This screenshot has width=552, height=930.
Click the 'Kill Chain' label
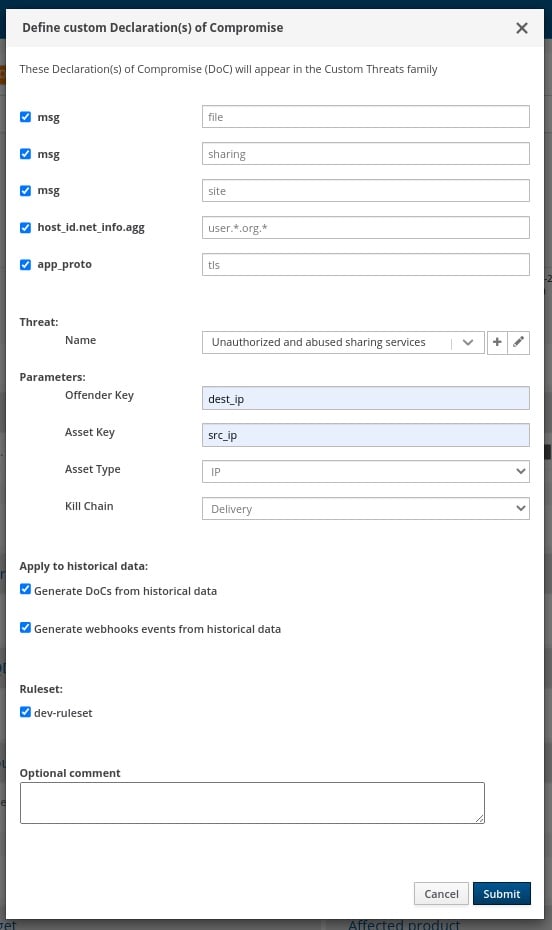tap(89, 506)
